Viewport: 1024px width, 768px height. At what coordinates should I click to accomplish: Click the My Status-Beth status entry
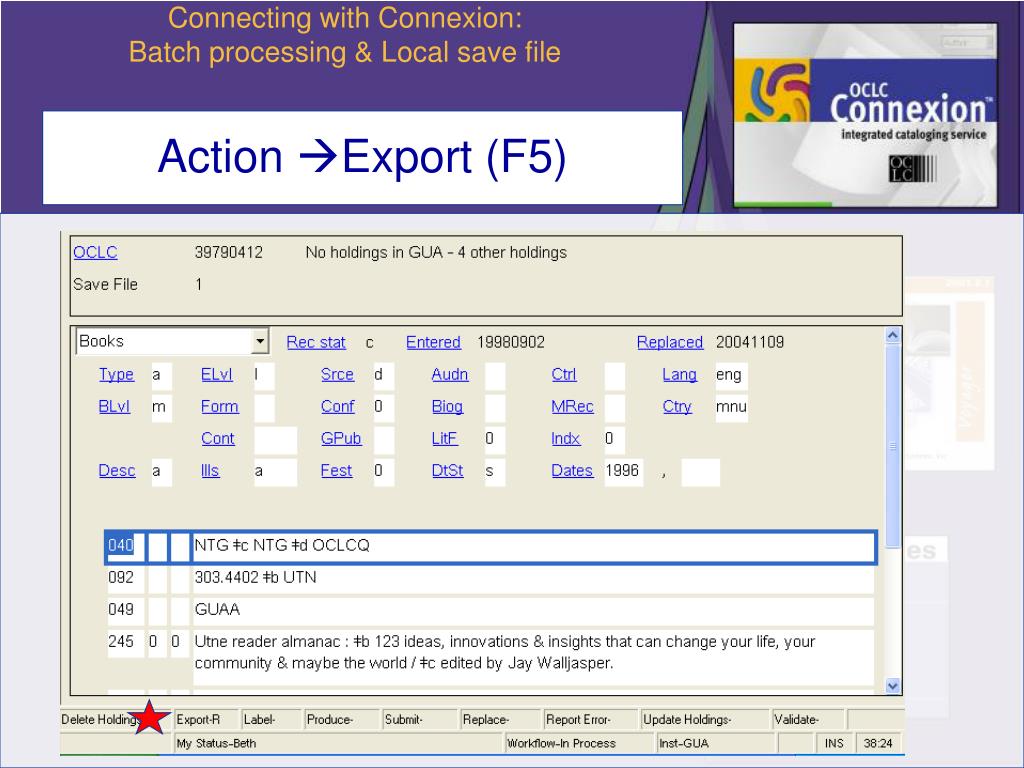tap(339, 743)
